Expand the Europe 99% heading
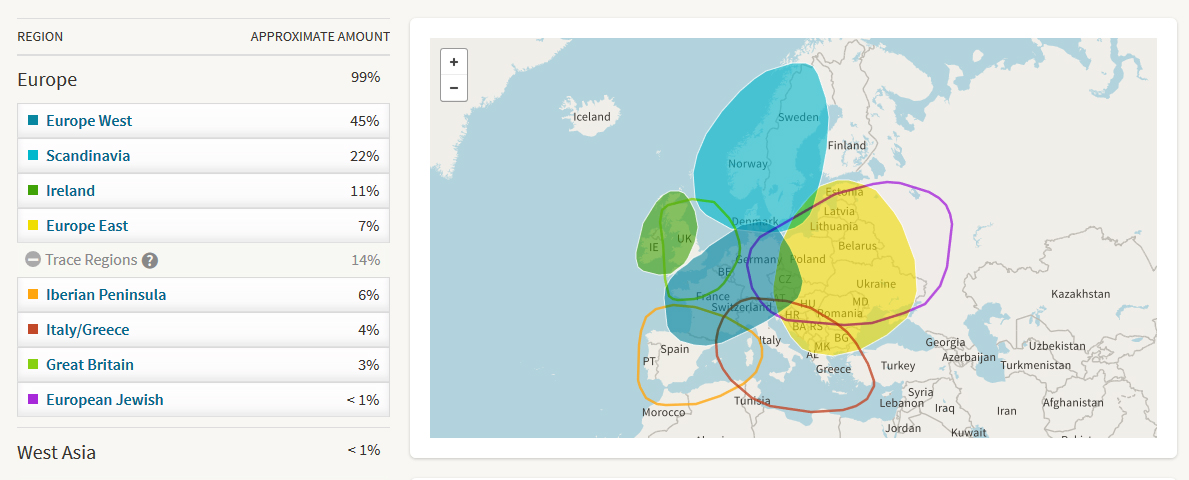1189x480 pixels. 47,80
